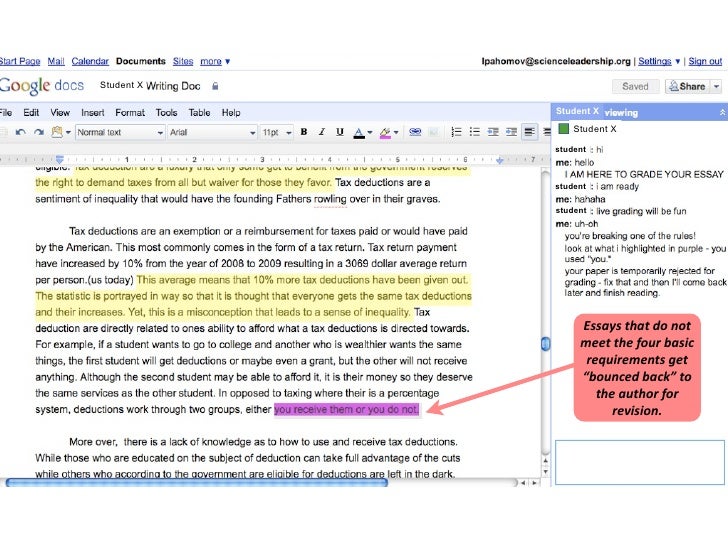The width and height of the screenshot is (728, 546).
Task: Click the text color A icon
Action: point(358,133)
